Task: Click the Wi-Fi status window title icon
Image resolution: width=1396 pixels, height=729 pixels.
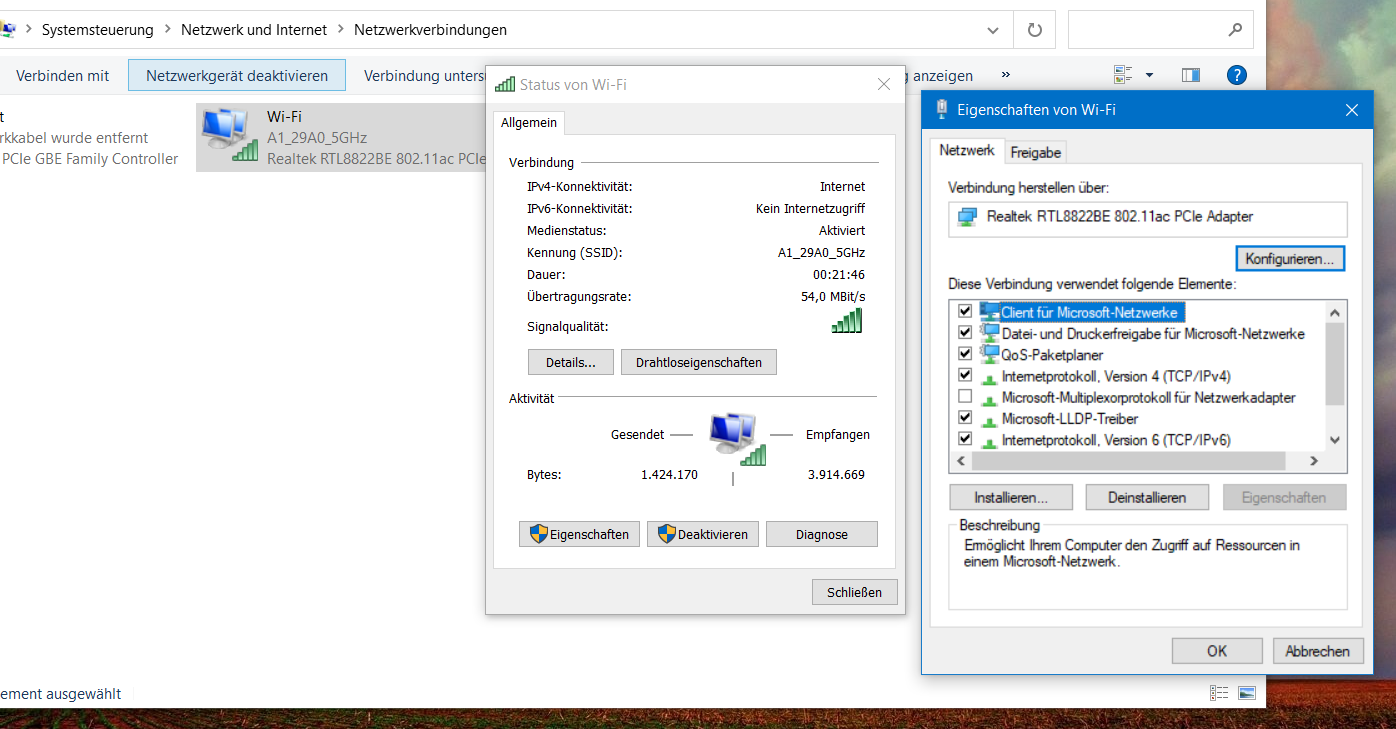Action: [x=505, y=85]
